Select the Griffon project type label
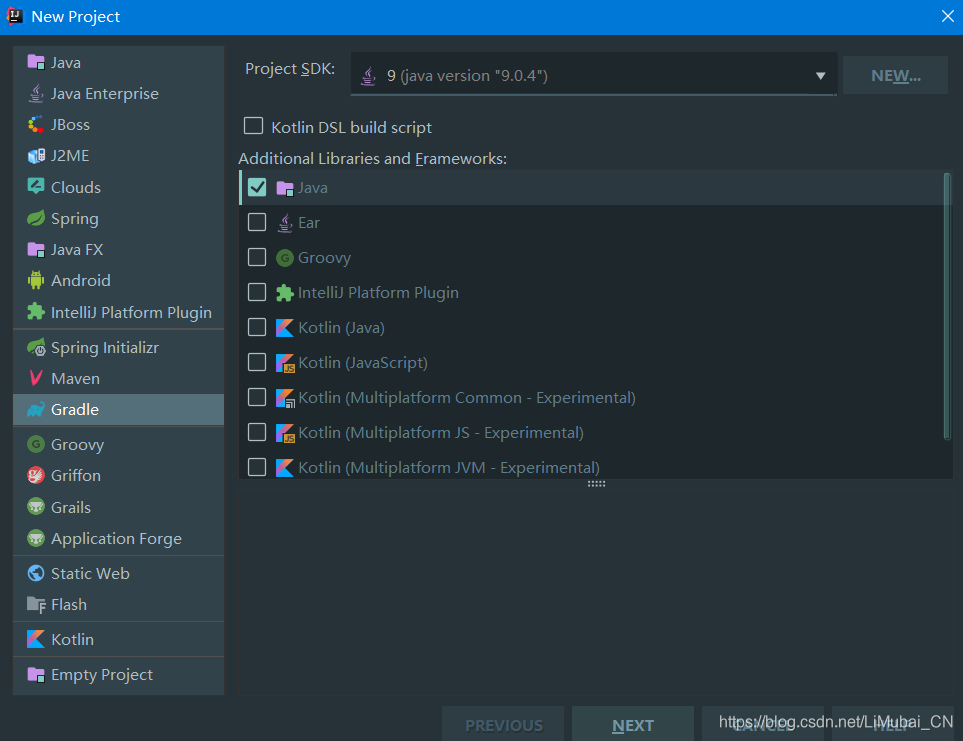The image size is (963, 741). (x=76, y=475)
